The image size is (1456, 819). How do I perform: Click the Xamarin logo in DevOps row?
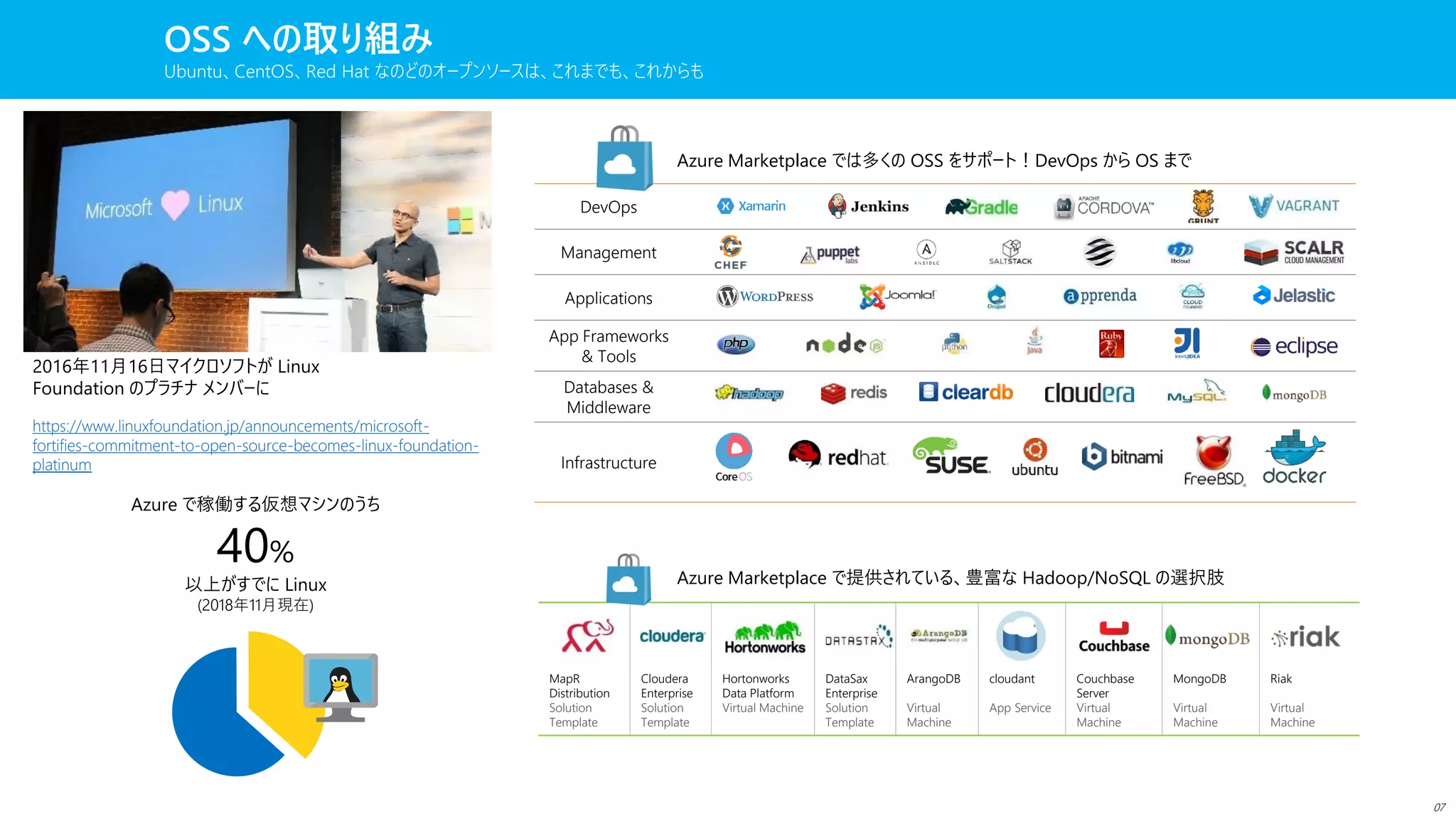click(751, 206)
